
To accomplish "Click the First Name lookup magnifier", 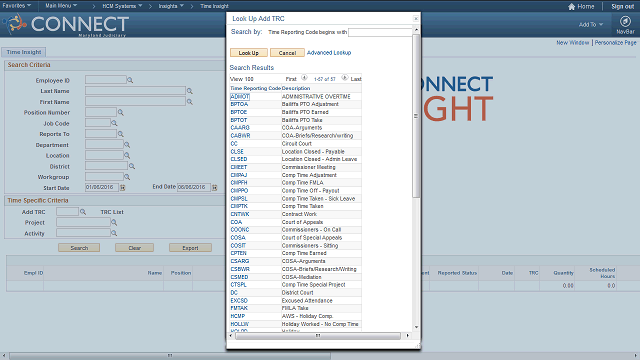I will 189,101.
